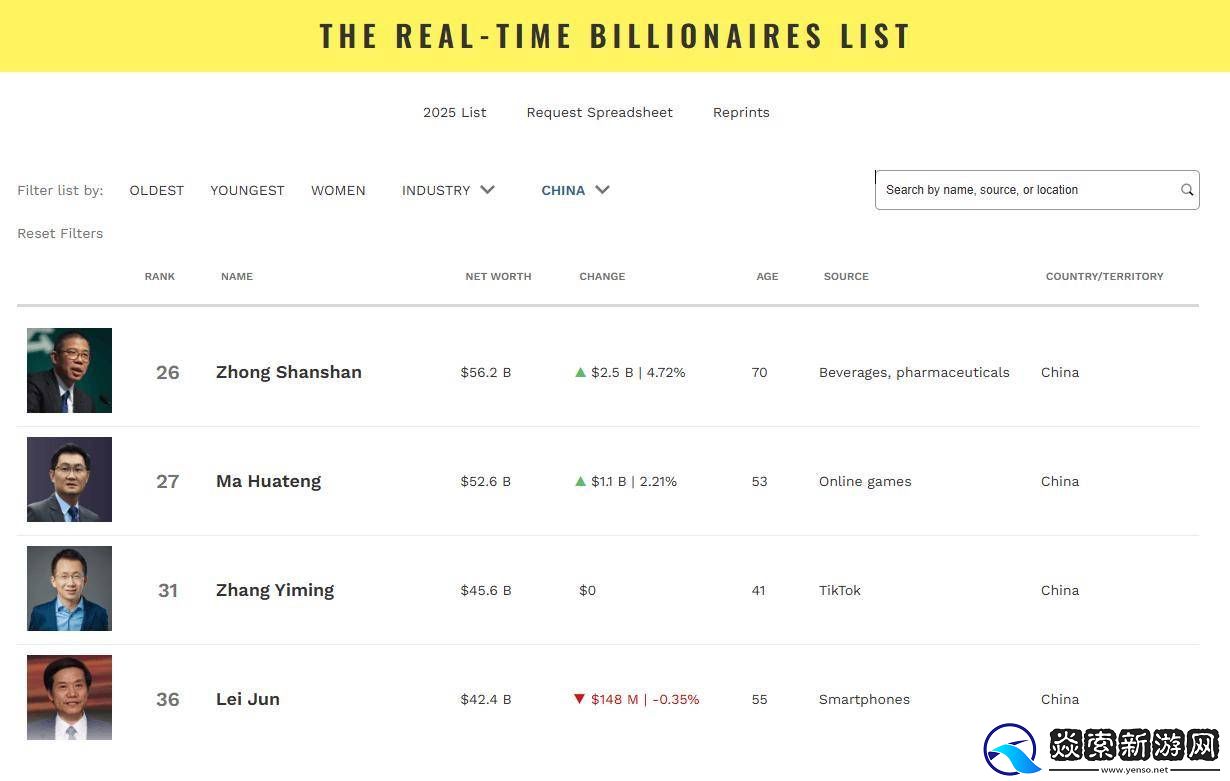Click the green up arrow for Ma Huateng
This screenshot has width=1230, height=781.
click(x=580, y=481)
